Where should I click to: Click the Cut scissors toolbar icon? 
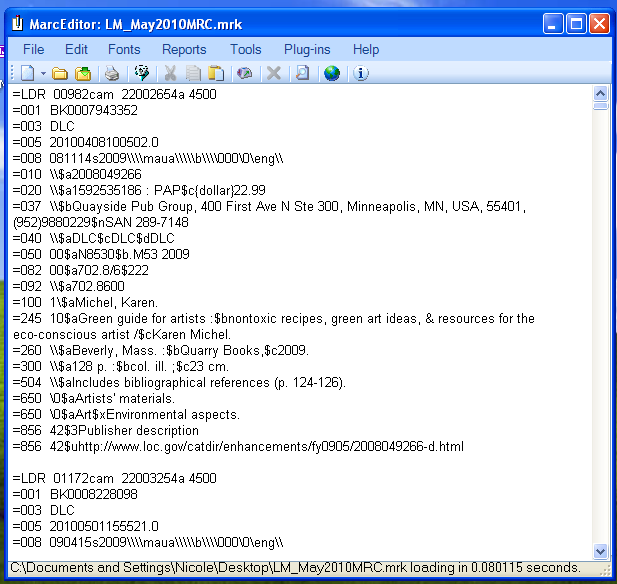point(170,73)
